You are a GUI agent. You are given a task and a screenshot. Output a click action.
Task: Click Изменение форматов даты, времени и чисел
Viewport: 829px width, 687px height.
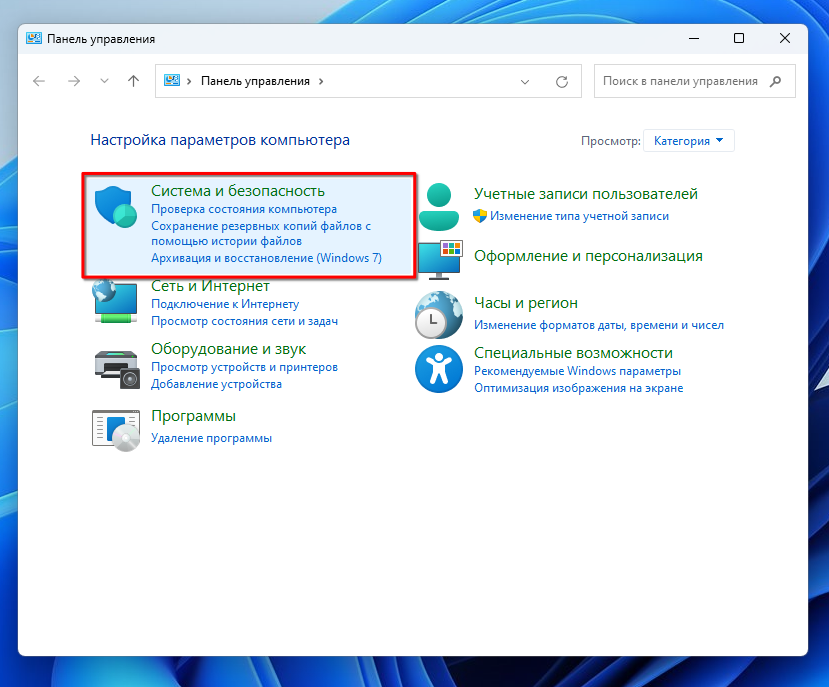point(599,325)
